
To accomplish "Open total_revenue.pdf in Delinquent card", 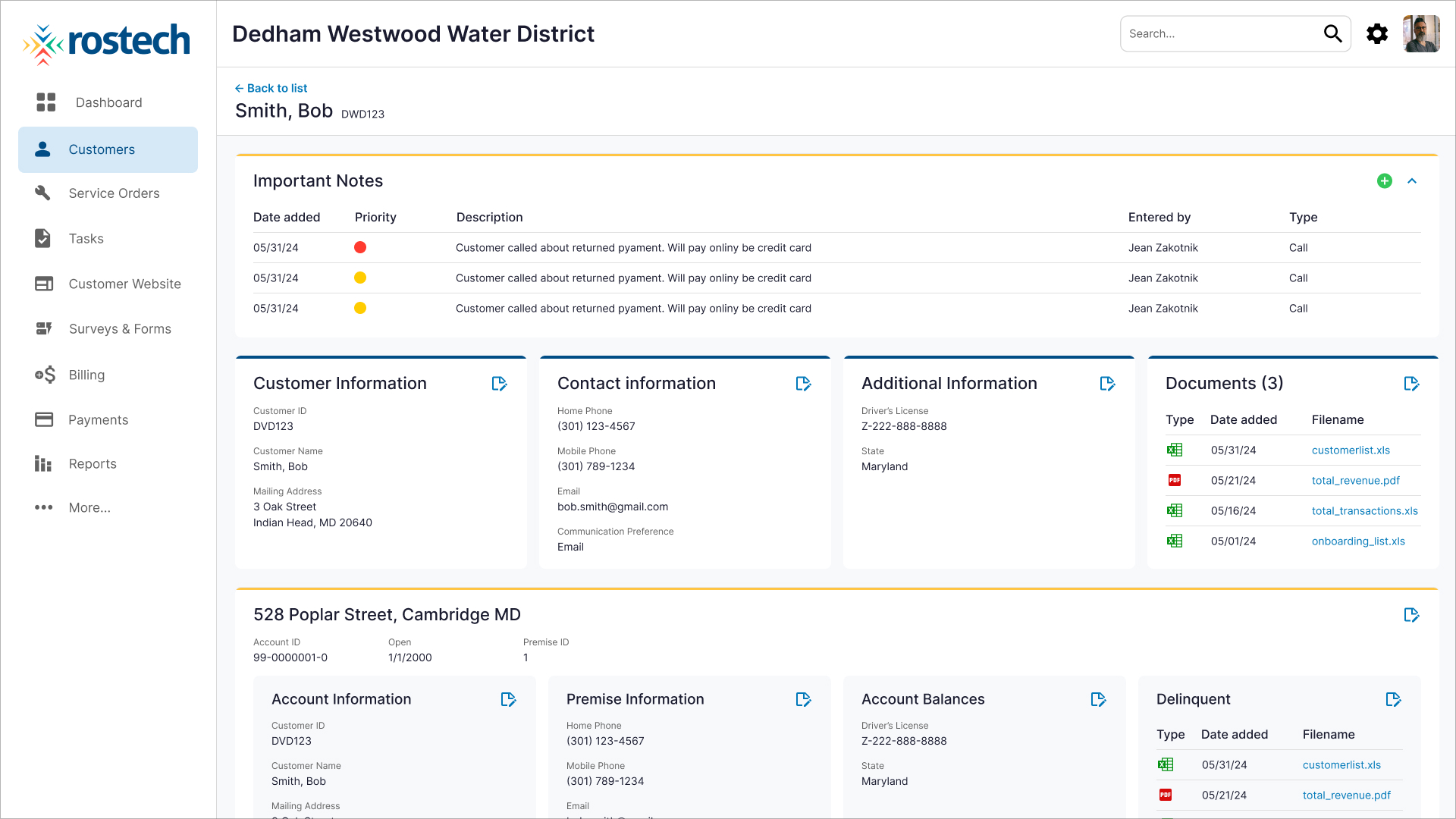I will pos(1347,795).
